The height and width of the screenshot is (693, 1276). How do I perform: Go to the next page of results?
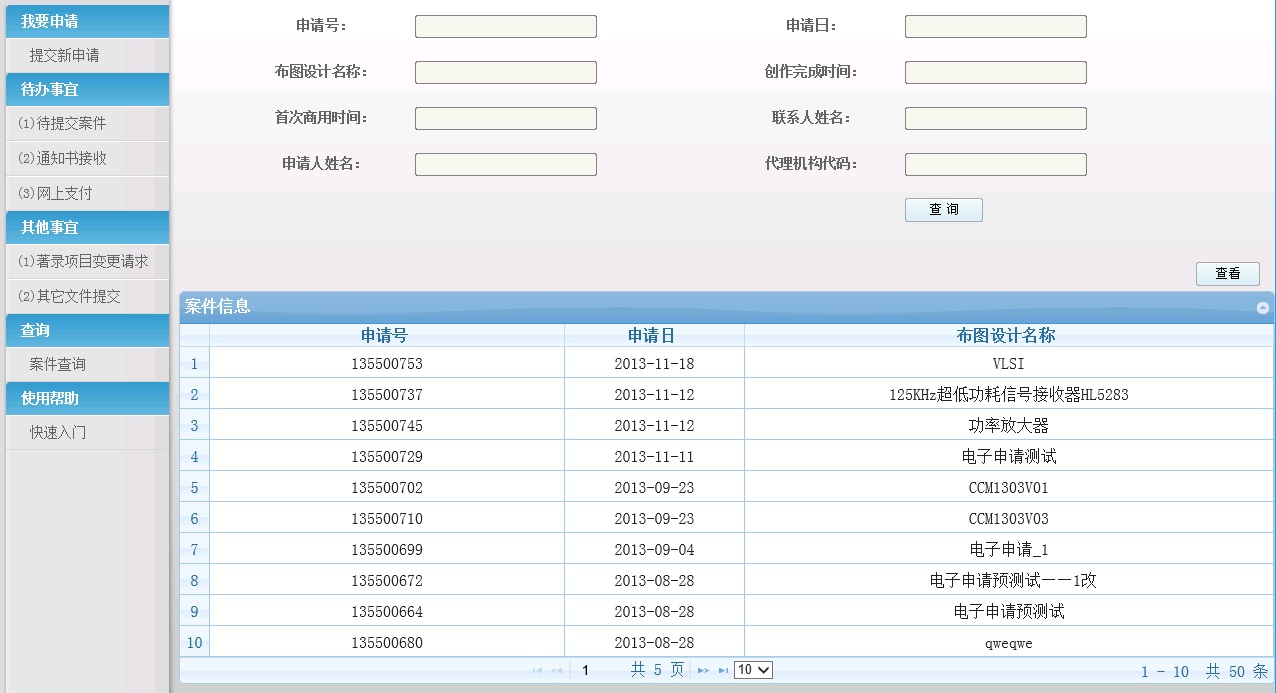(x=703, y=671)
